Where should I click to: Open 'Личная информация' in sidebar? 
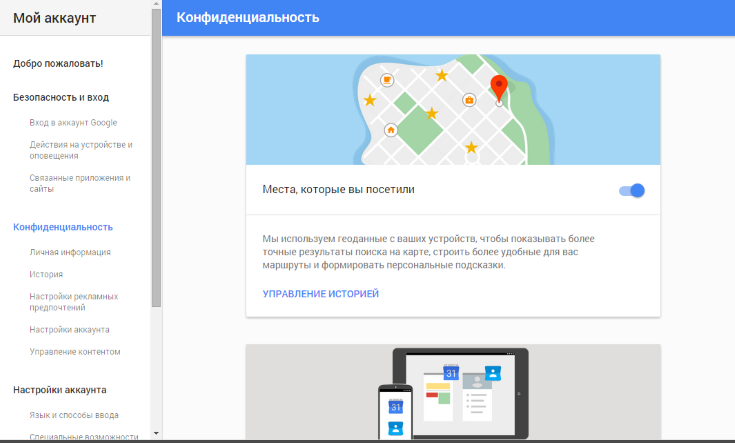(x=70, y=252)
